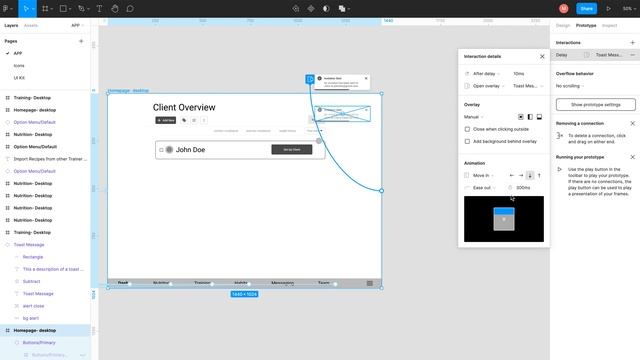Close the Interaction details panel

[542, 56]
